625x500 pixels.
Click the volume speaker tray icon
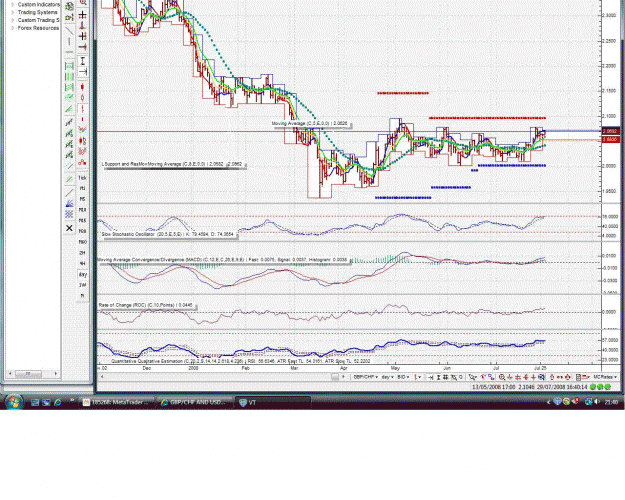click(596, 402)
